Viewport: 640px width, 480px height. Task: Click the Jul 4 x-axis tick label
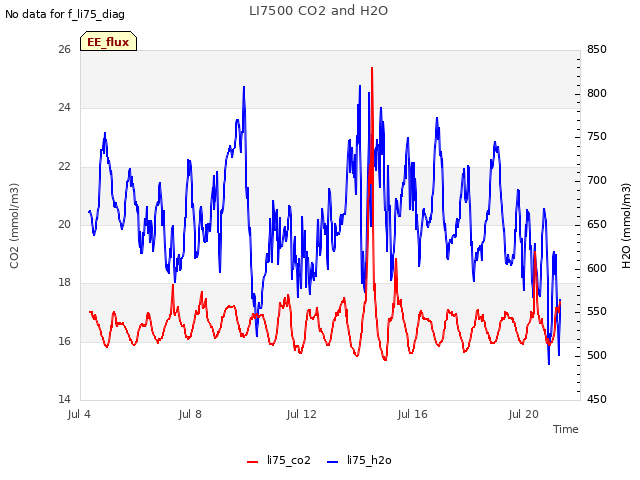click(x=79, y=414)
